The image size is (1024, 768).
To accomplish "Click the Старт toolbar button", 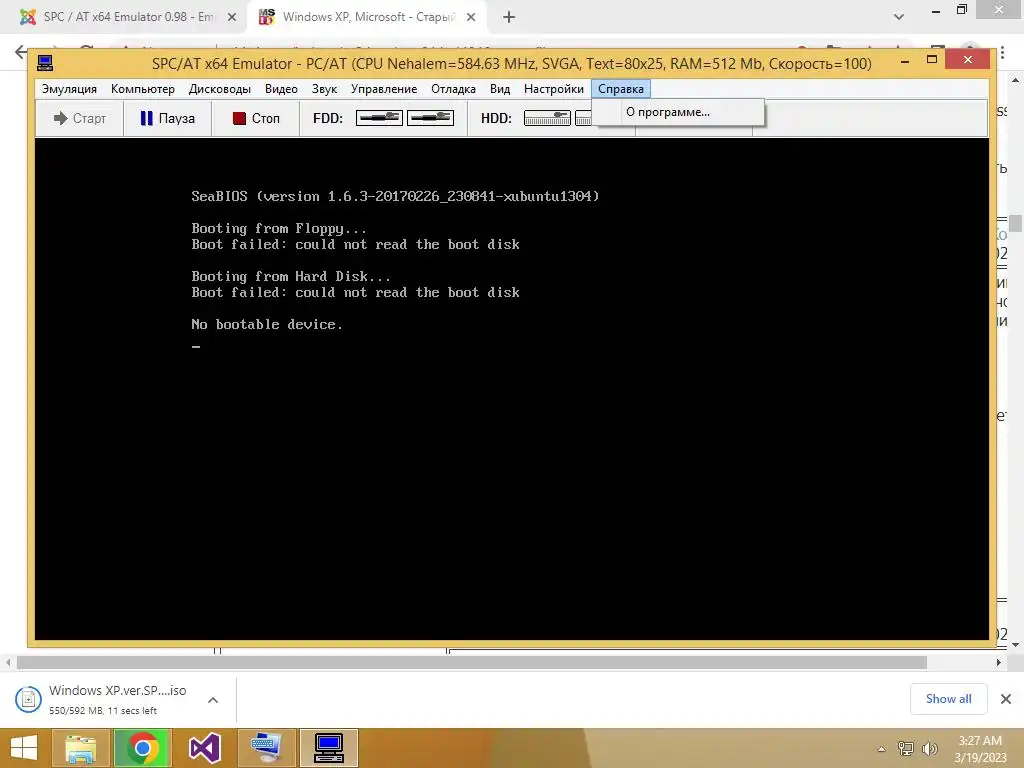I will [80, 118].
